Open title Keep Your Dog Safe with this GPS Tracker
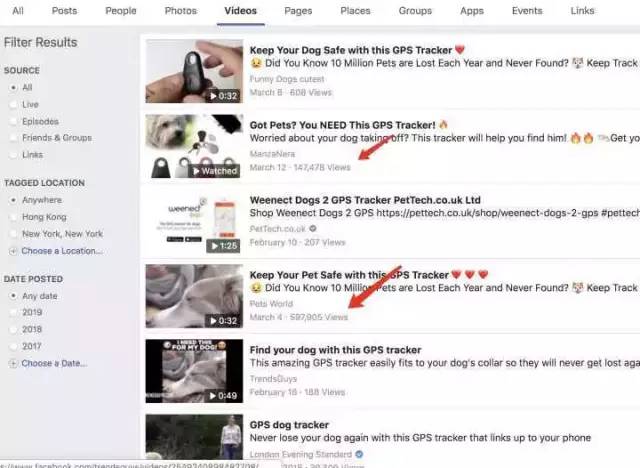The width and height of the screenshot is (640, 468). pos(351,50)
